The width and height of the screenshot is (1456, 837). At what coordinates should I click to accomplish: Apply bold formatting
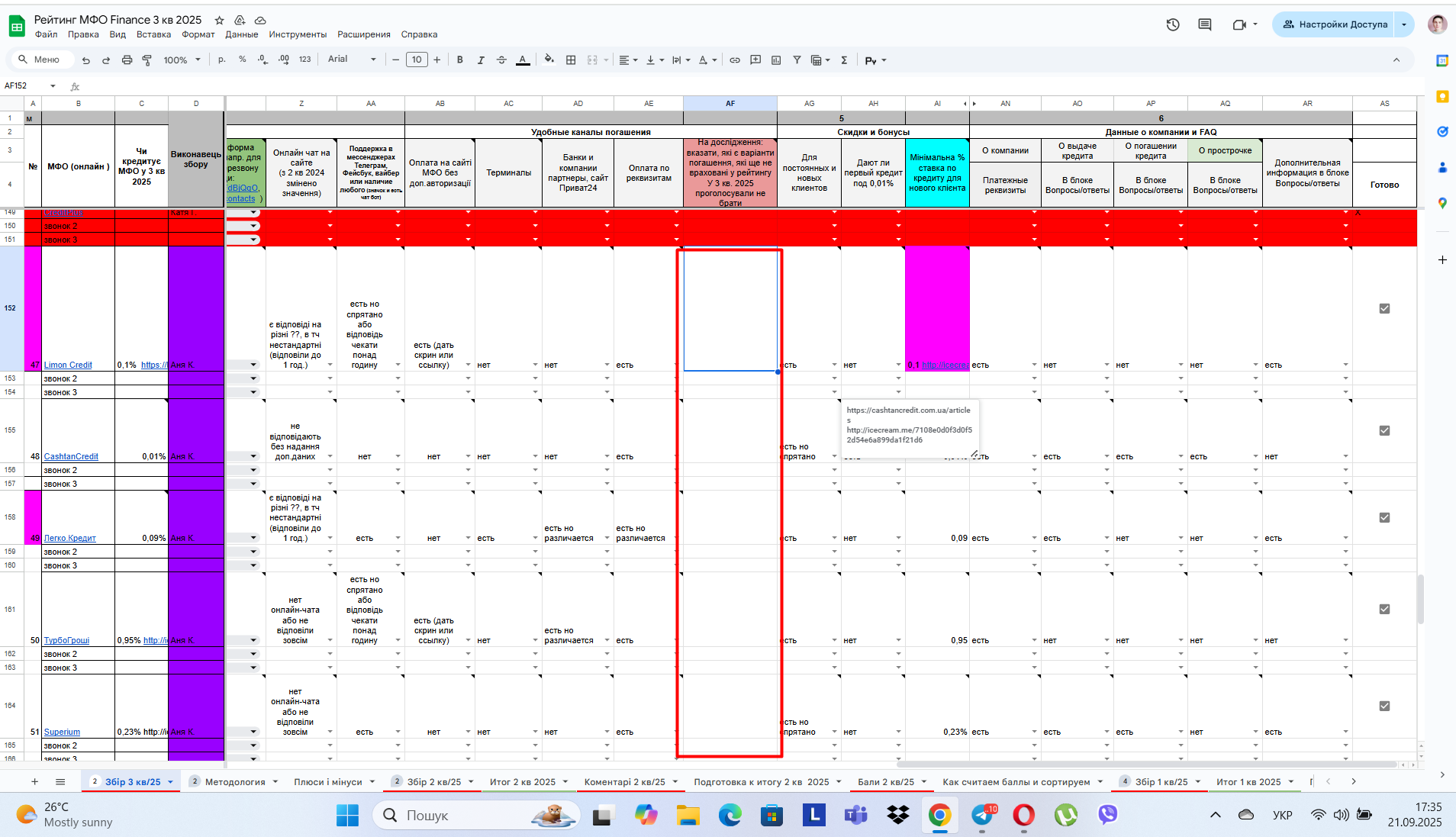point(459,60)
